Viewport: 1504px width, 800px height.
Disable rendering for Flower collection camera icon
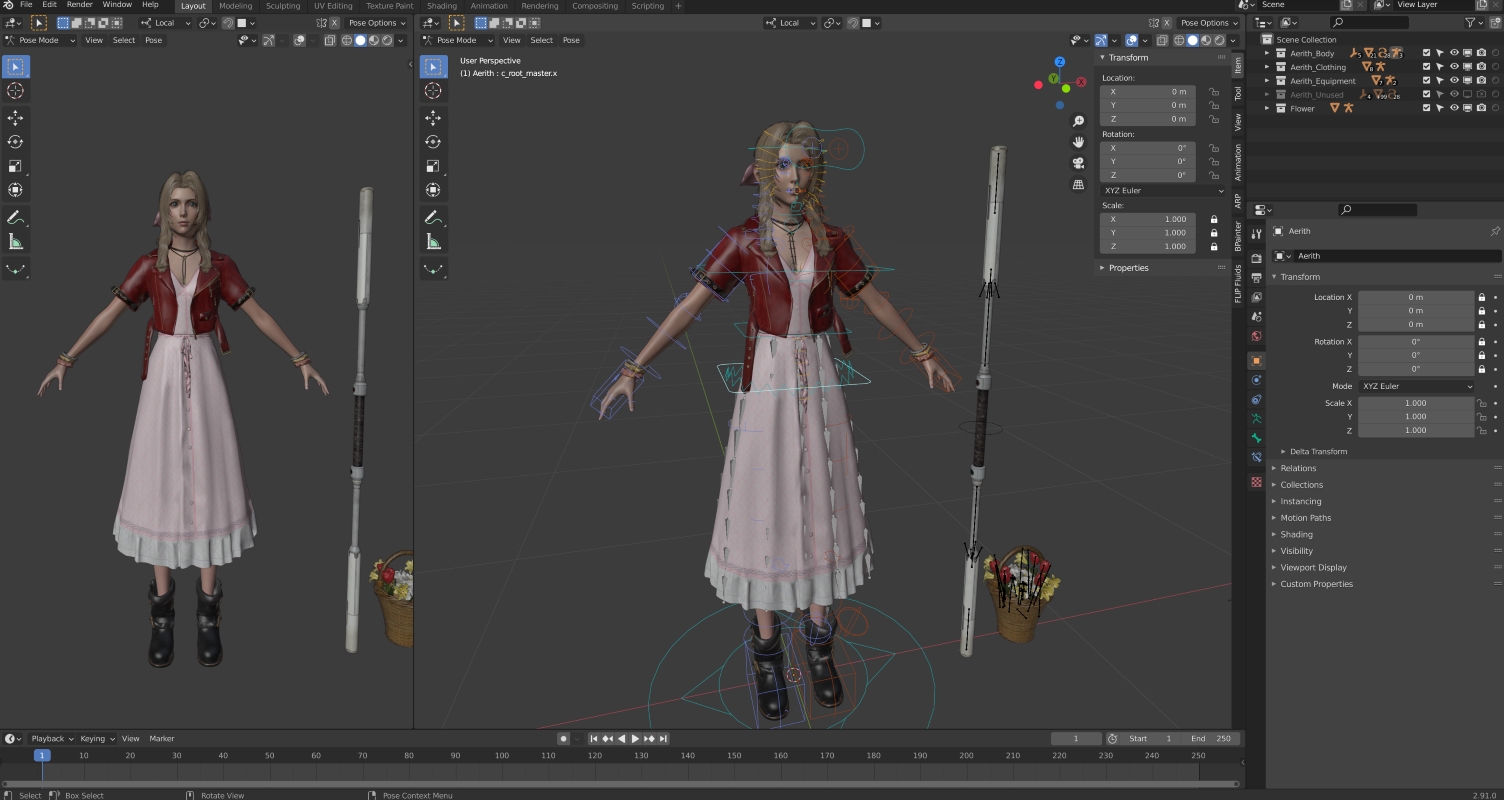coord(1481,108)
